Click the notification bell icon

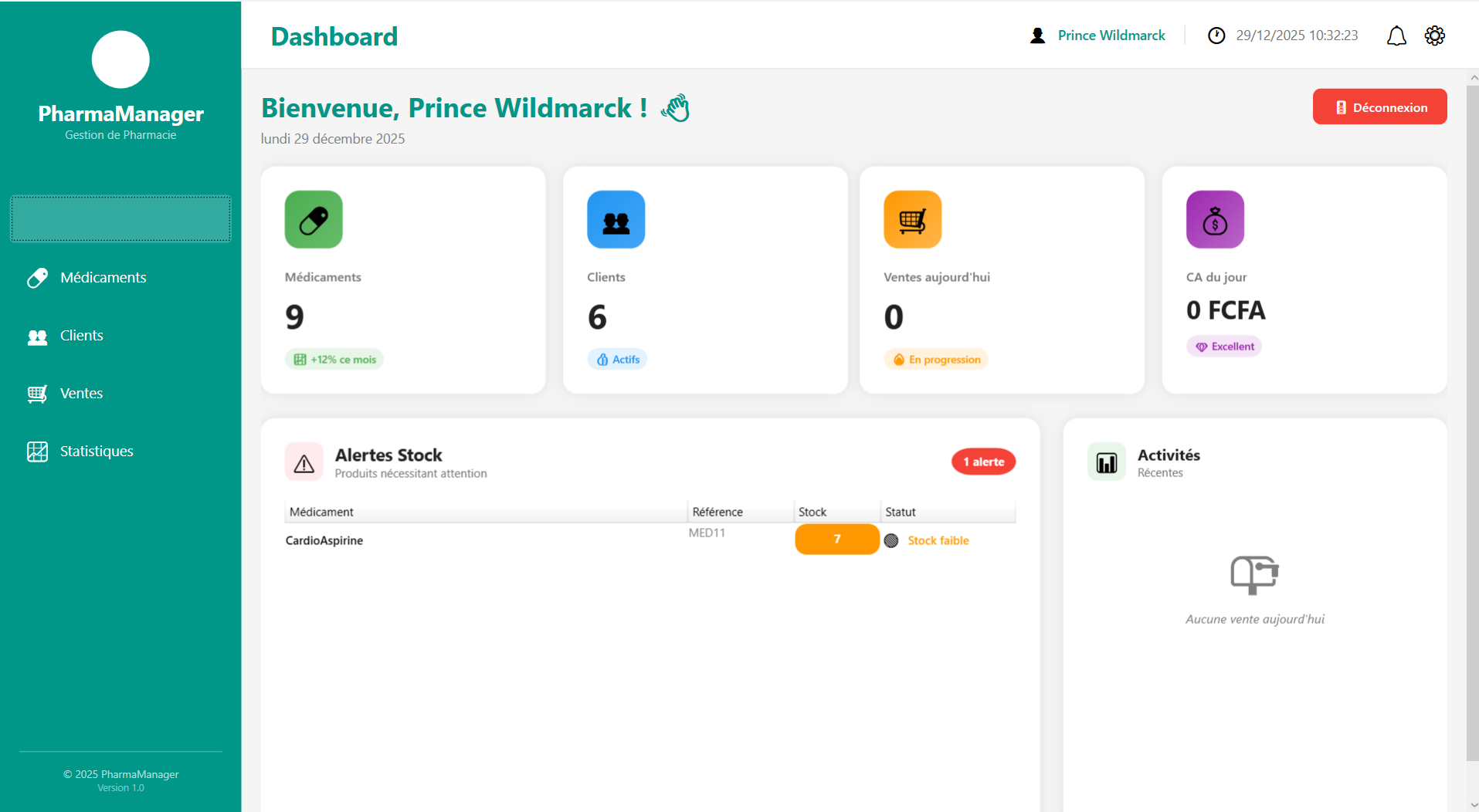(1396, 36)
